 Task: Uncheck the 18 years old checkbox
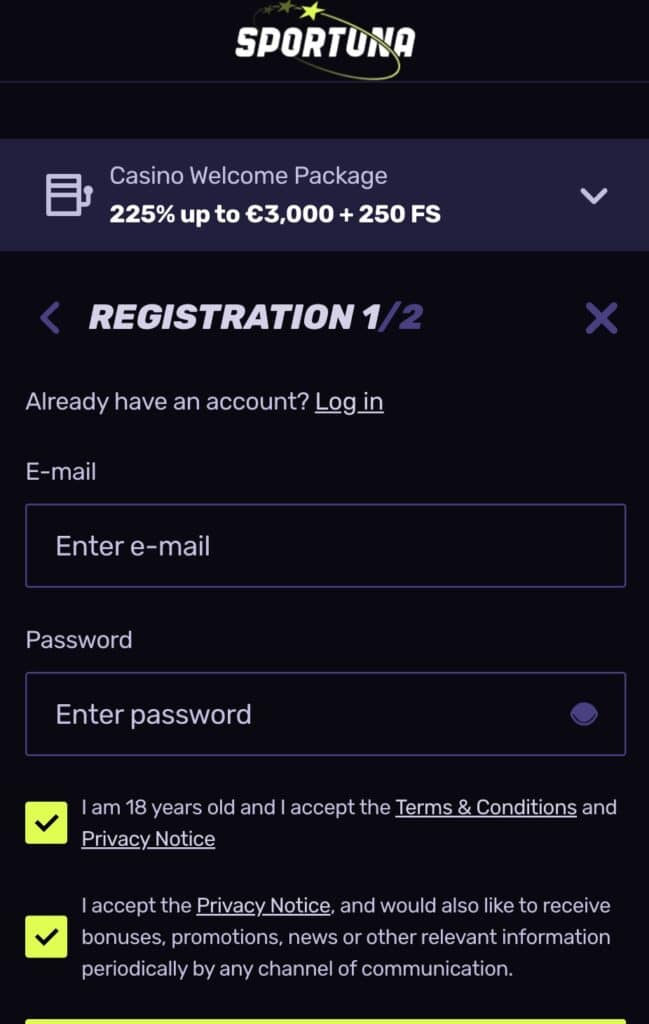coord(46,823)
